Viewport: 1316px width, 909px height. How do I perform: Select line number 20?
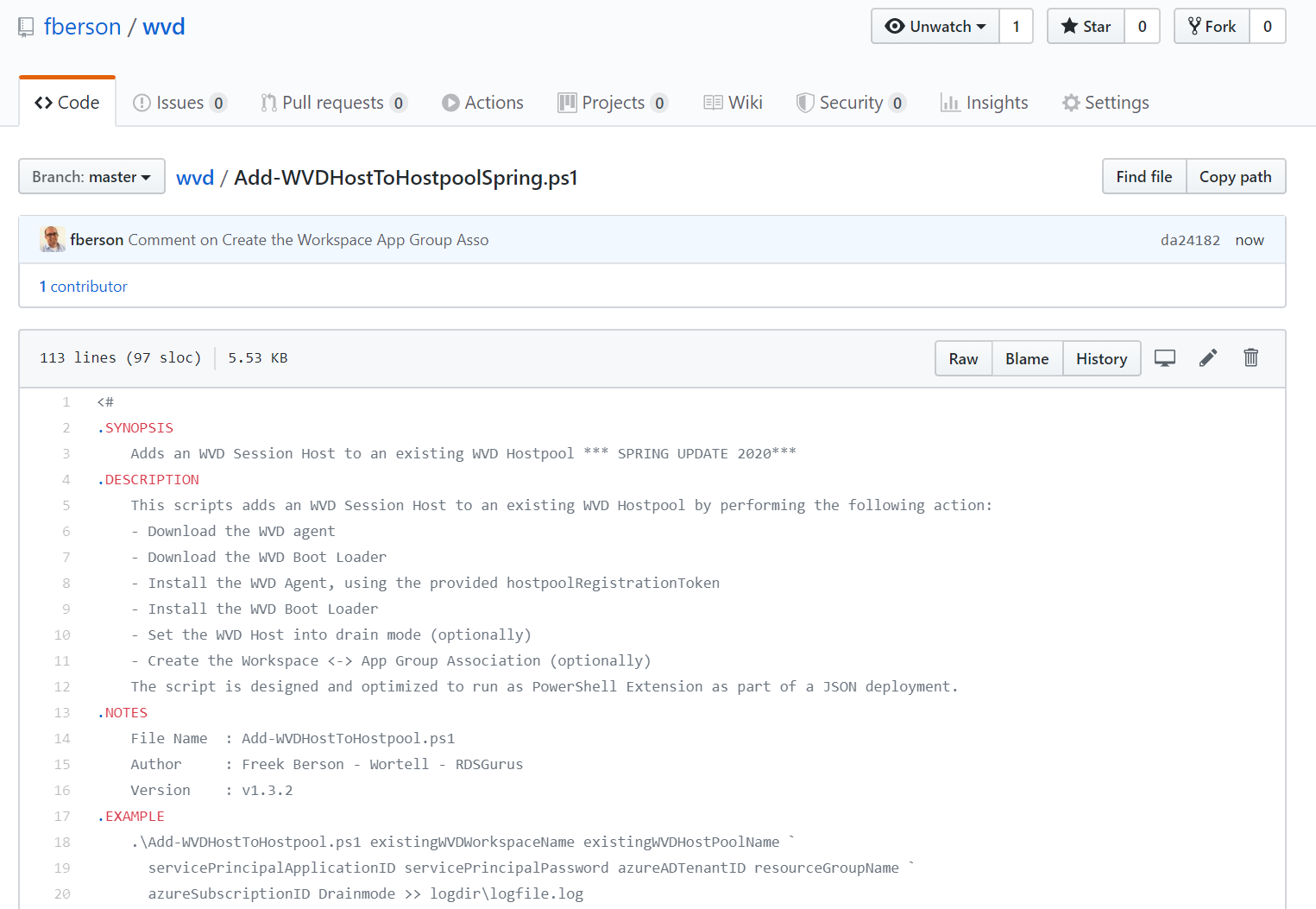62,893
